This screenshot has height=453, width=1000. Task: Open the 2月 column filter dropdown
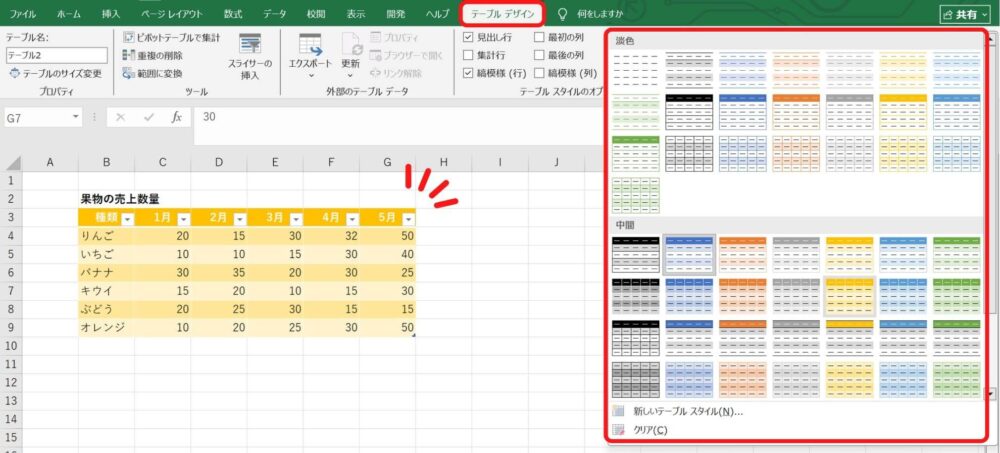[240, 219]
